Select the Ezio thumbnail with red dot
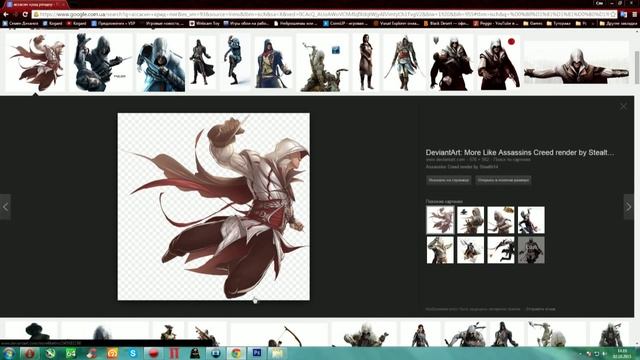The image size is (640, 360). point(499,62)
